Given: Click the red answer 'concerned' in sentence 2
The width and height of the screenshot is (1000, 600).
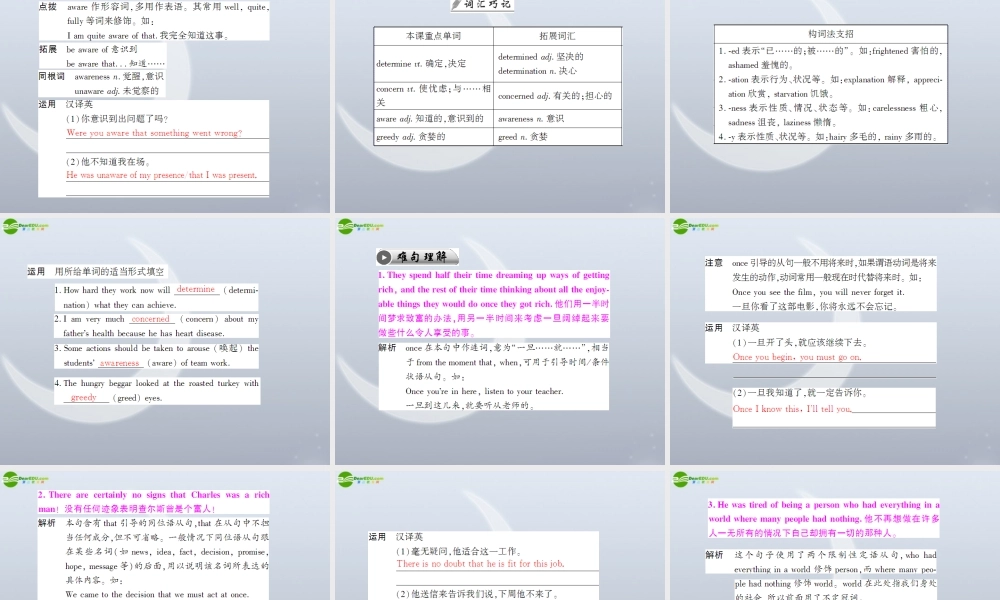Looking at the screenshot, I should (x=151, y=319).
